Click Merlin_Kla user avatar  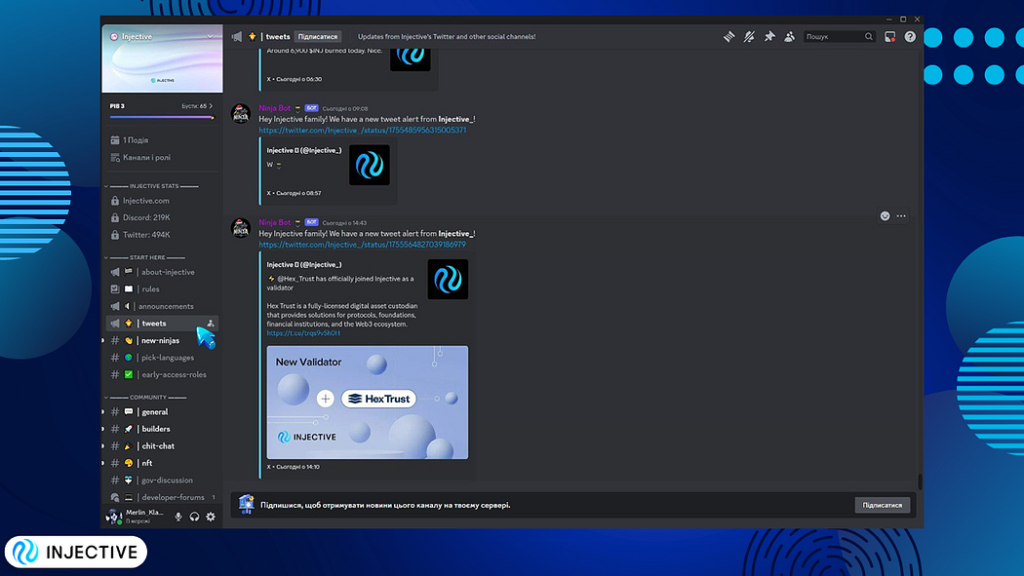(x=114, y=517)
